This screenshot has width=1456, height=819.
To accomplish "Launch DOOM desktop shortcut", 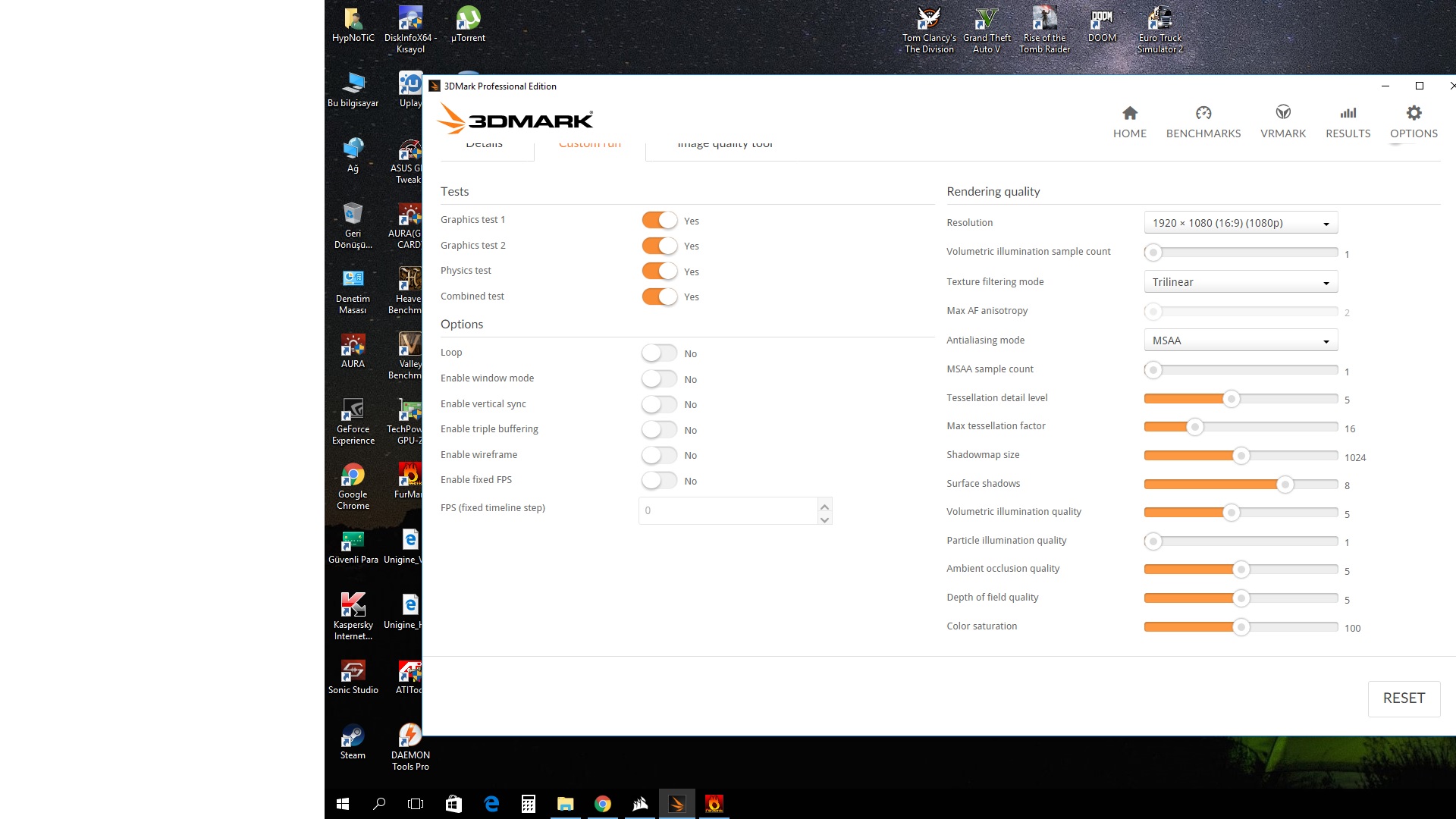I will (1102, 25).
